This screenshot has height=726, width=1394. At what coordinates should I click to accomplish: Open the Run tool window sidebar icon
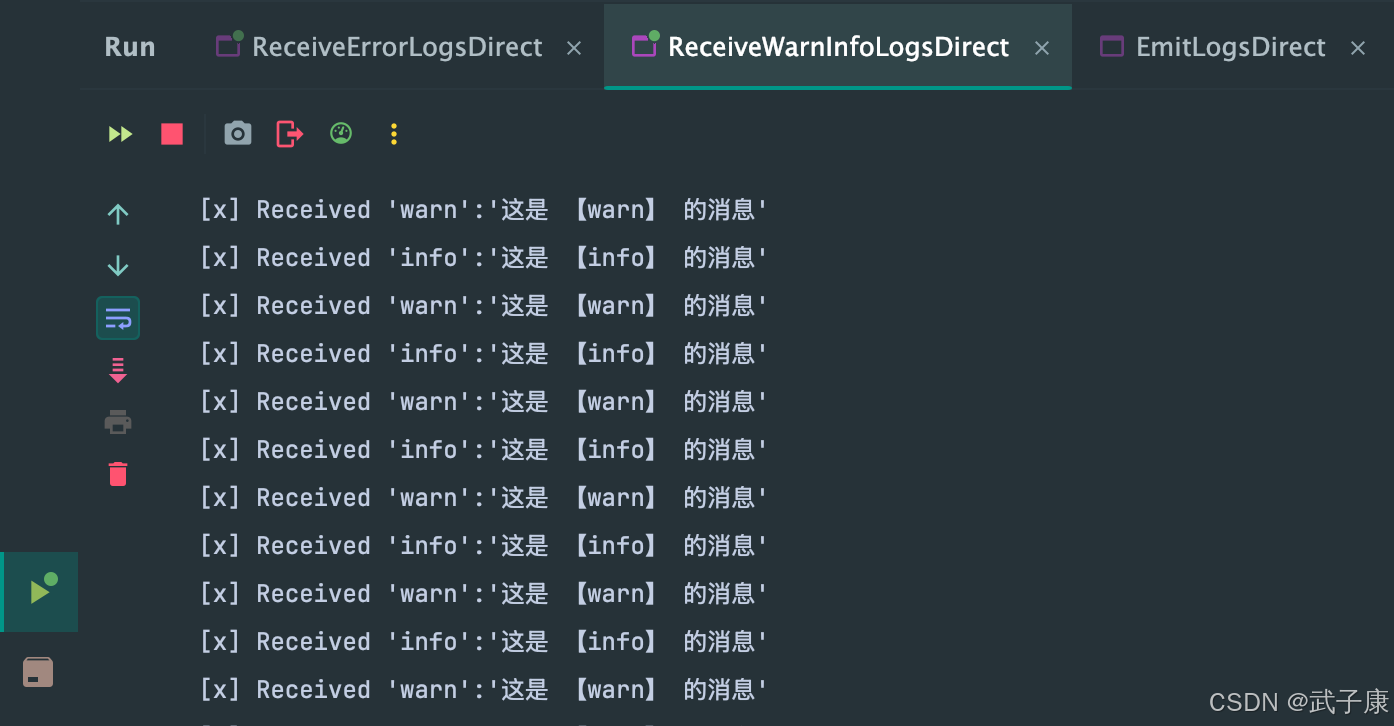click(39, 591)
